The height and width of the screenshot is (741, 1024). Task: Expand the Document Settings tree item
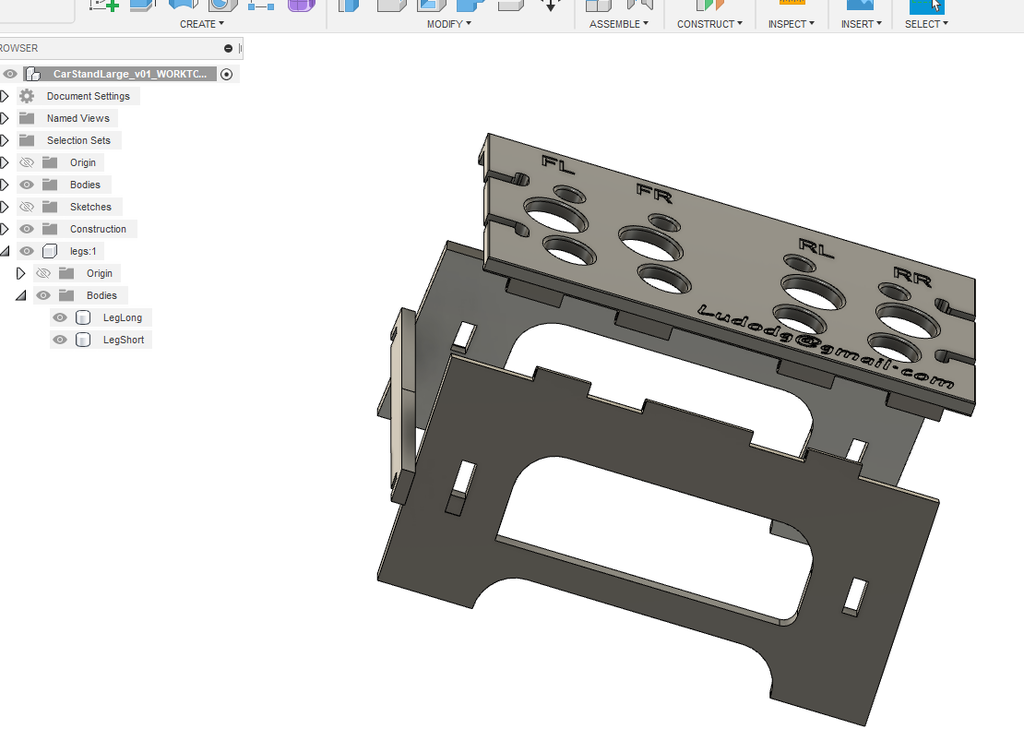tap(5, 96)
